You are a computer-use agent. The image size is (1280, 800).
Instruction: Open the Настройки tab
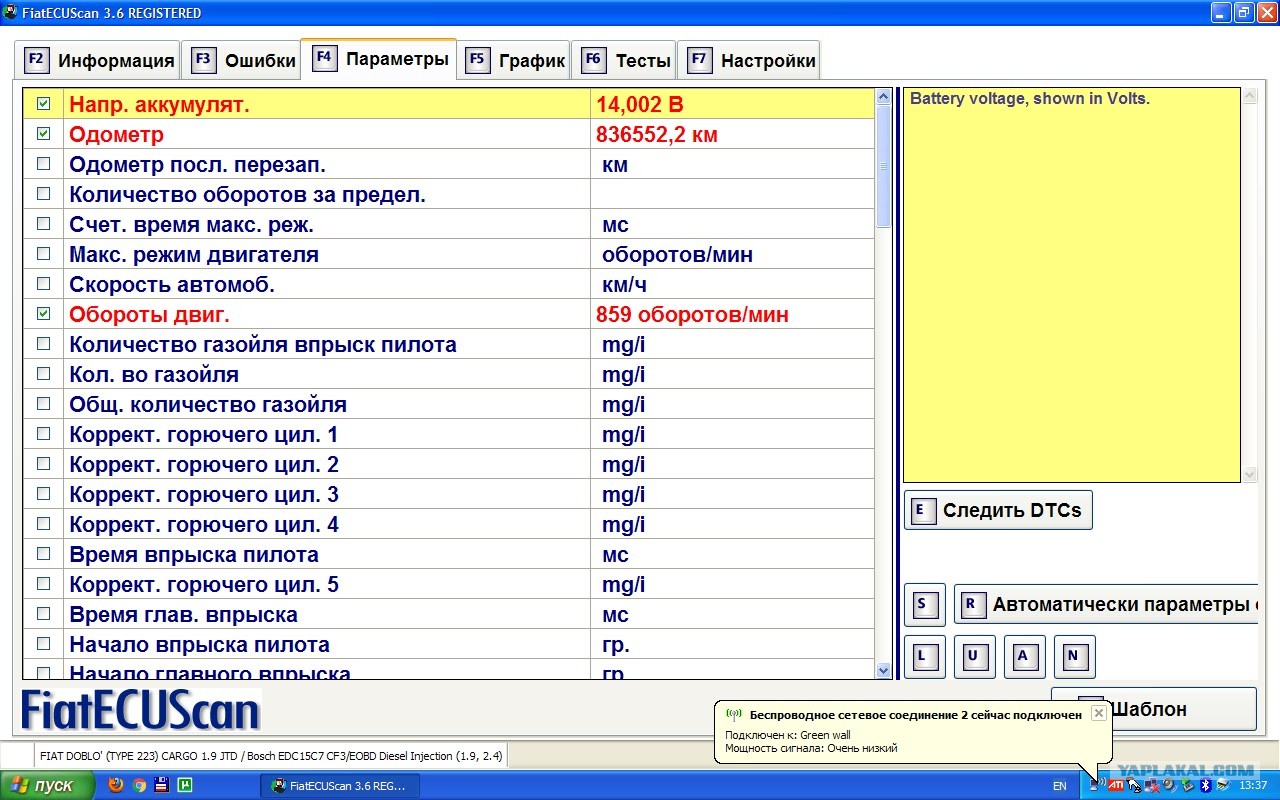coord(749,60)
